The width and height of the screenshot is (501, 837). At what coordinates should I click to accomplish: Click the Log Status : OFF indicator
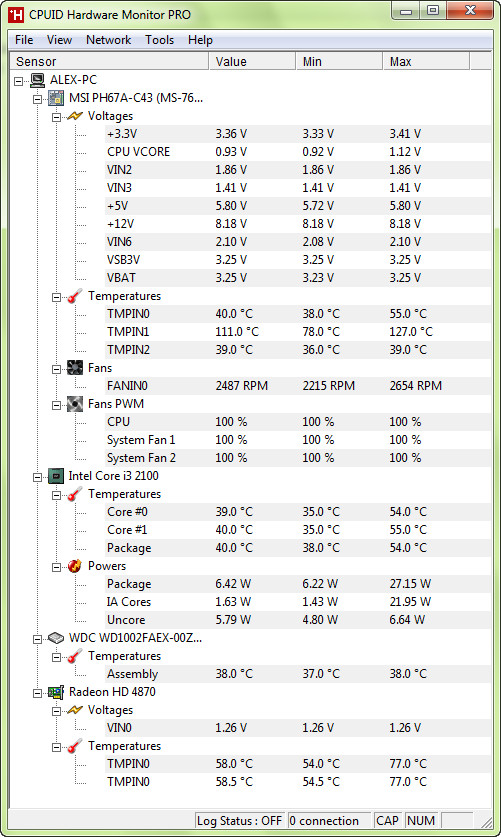pos(240,820)
